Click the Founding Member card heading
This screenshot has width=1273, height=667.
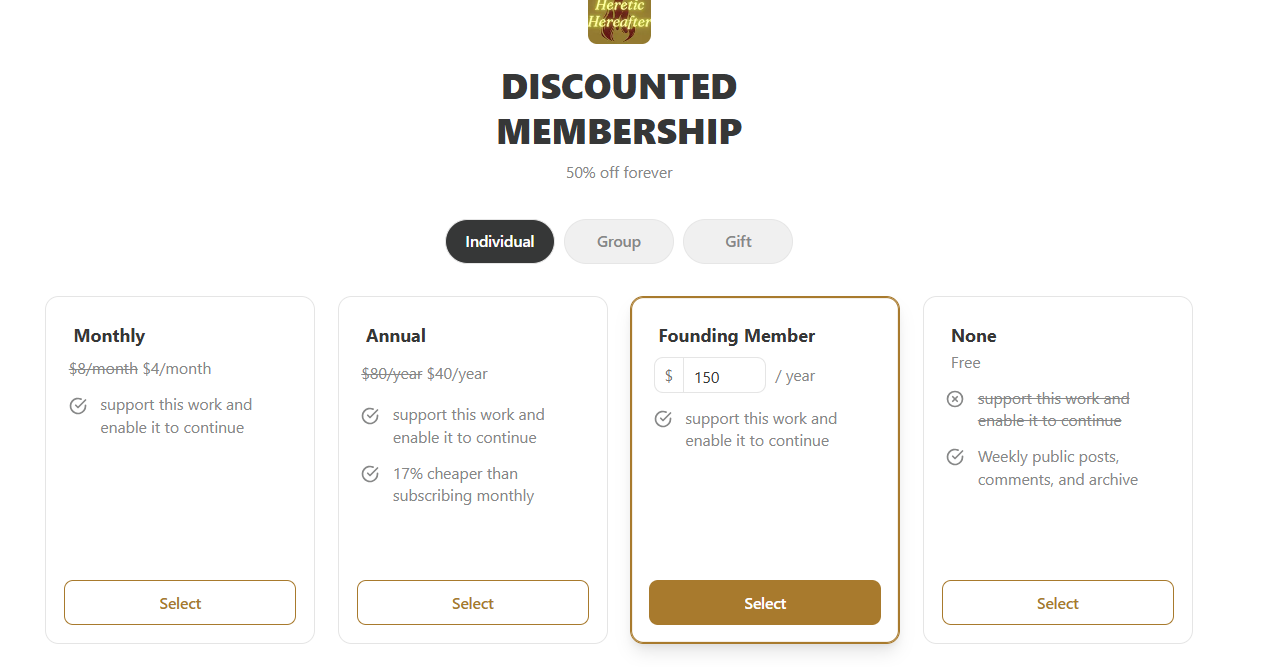click(737, 336)
